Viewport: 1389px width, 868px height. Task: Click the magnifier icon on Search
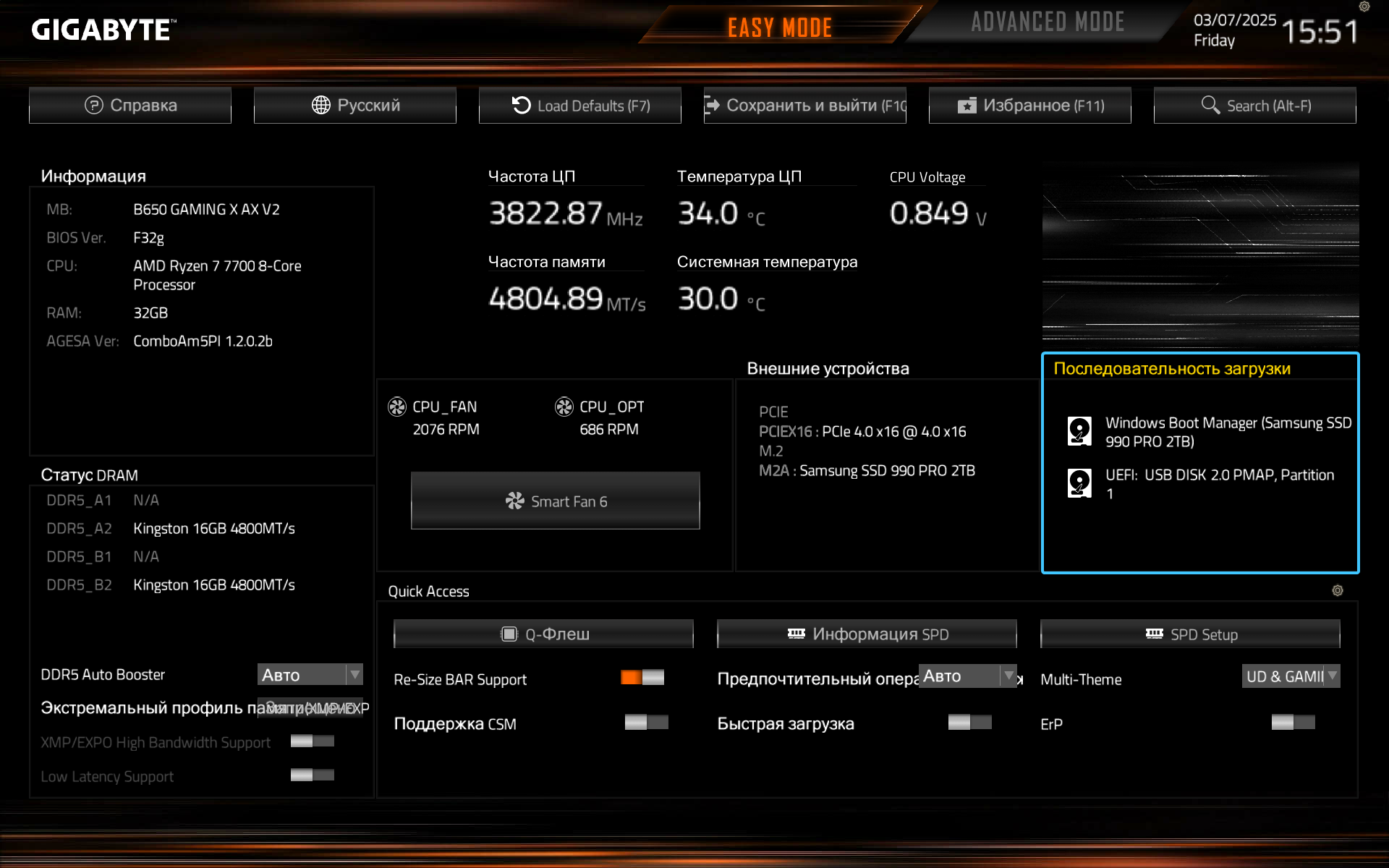[x=1210, y=105]
